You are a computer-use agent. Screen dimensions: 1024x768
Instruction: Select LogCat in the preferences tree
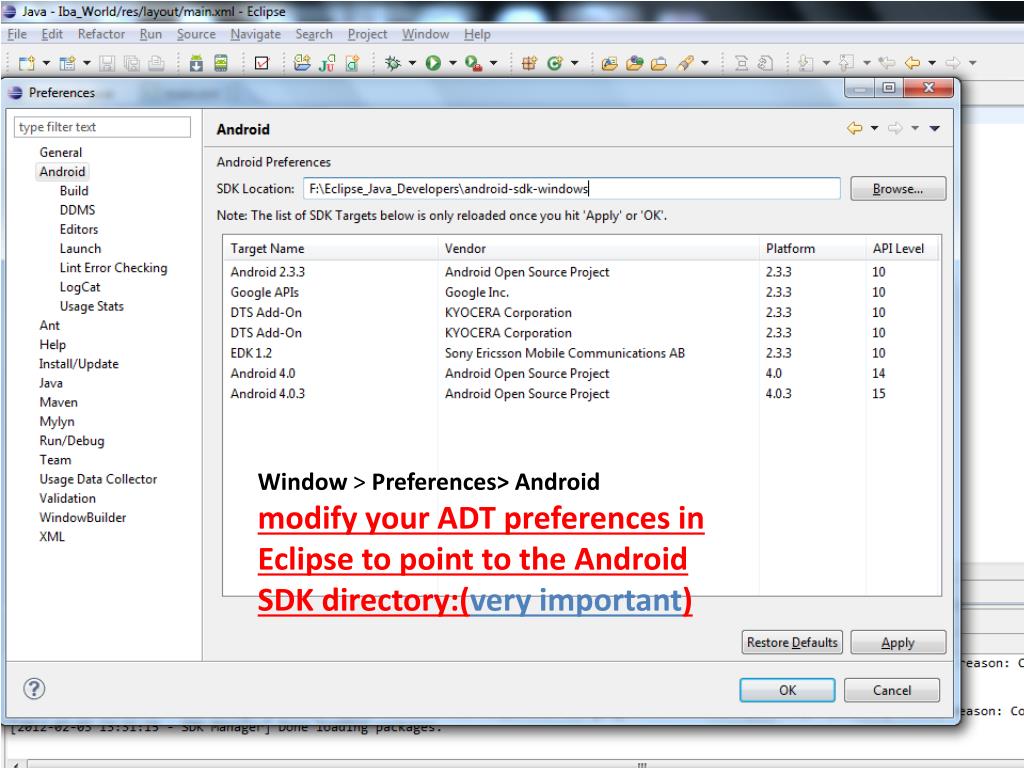[x=80, y=287]
